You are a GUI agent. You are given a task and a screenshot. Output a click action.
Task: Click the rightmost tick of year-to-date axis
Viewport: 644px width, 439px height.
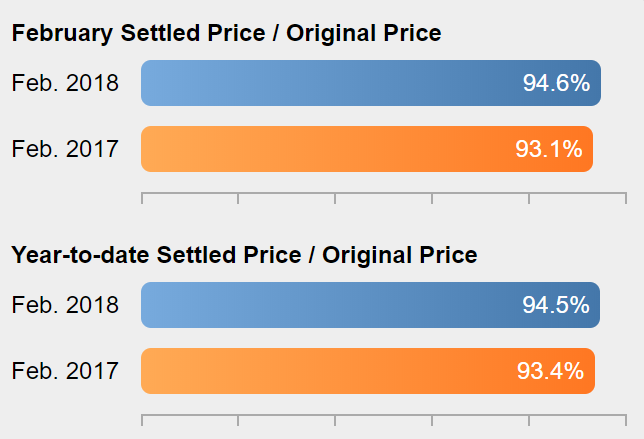[x=626, y=420]
